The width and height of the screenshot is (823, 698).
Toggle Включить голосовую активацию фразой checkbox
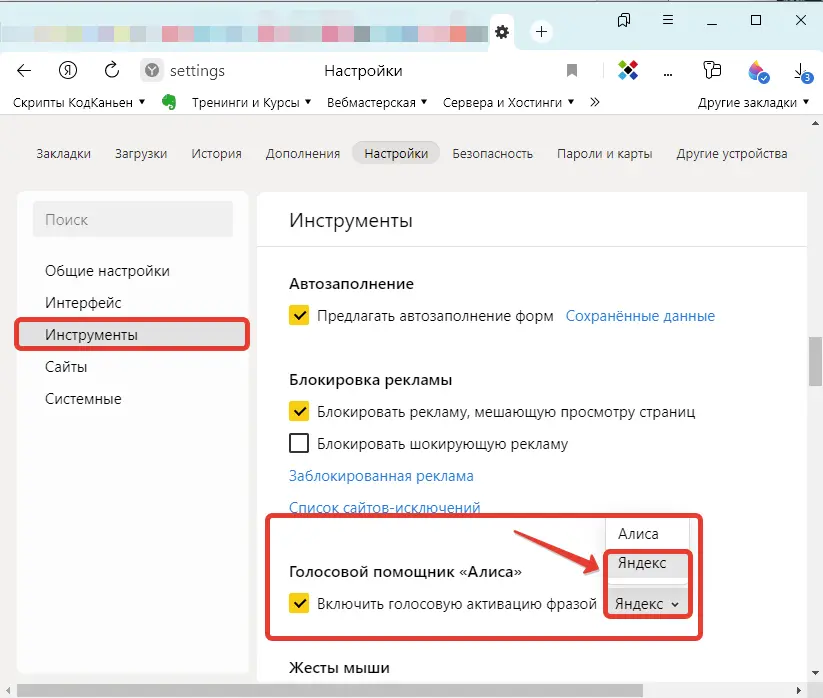point(299,603)
